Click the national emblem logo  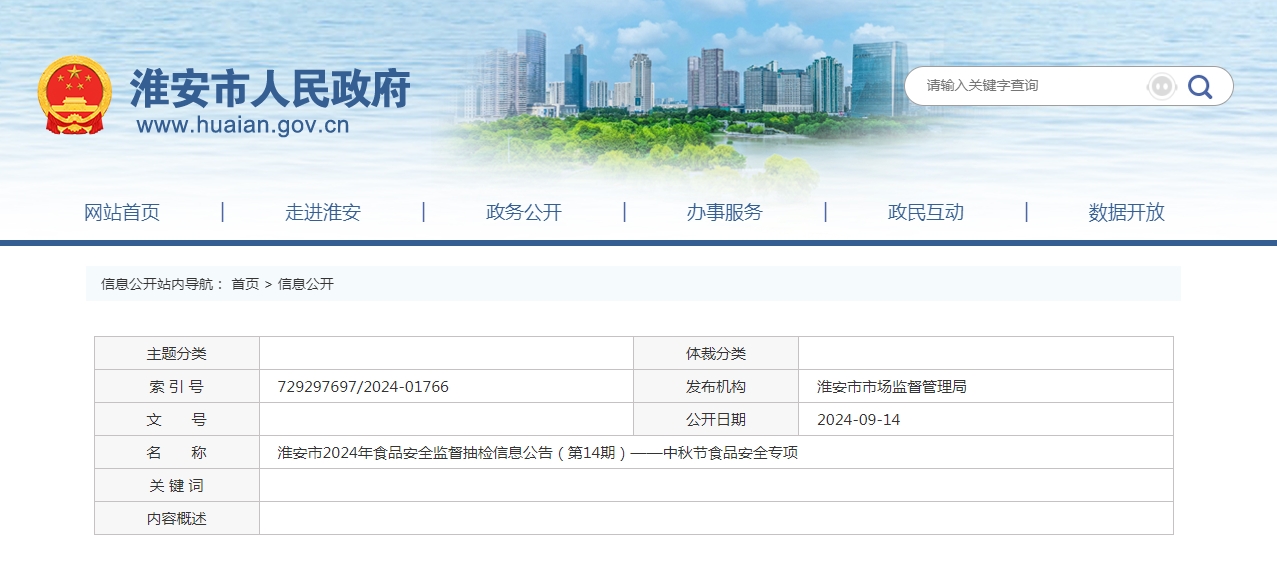pyautogui.click(x=75, y=95)
